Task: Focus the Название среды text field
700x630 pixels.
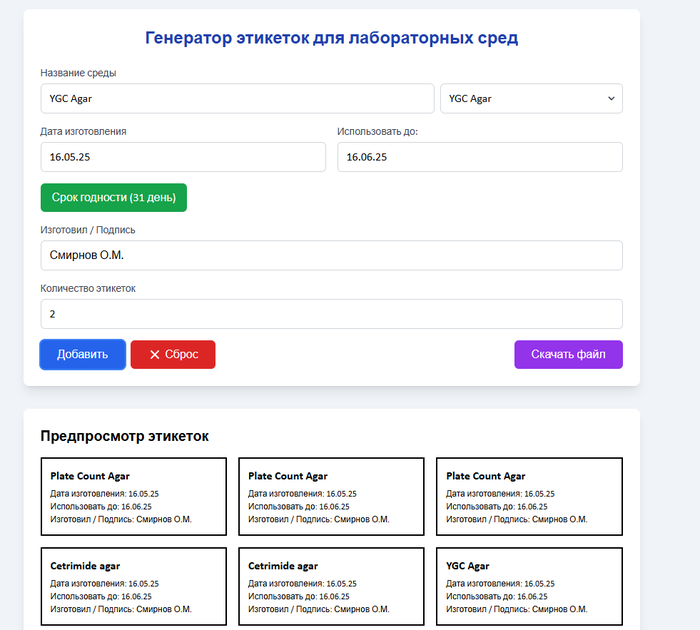Action: click(x=237, y=99)
